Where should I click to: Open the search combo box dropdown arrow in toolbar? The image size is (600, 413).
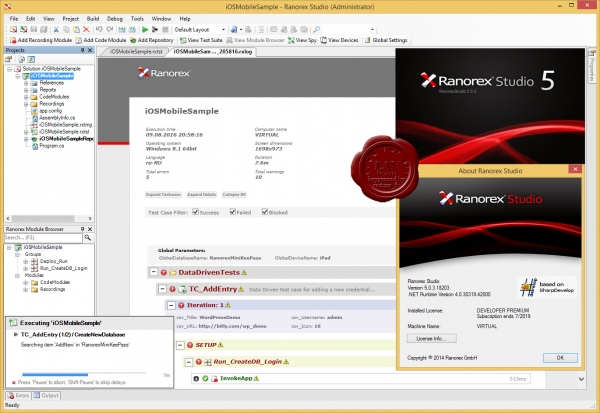click(372, 29)
